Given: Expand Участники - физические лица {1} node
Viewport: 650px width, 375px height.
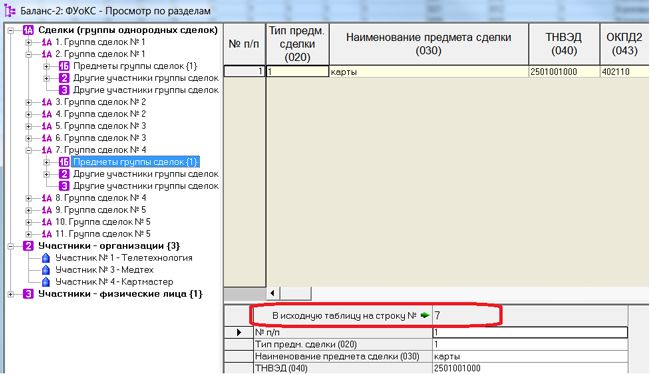Looking at the screenshot, I should click(x=11, y=294).
